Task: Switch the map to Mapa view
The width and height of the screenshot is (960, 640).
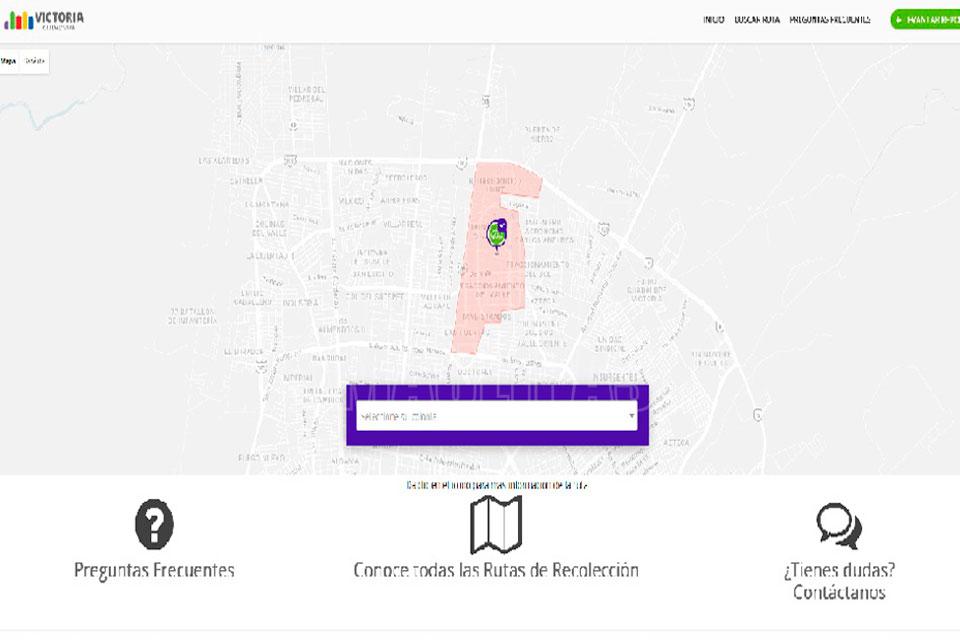Action: (9, 61)
